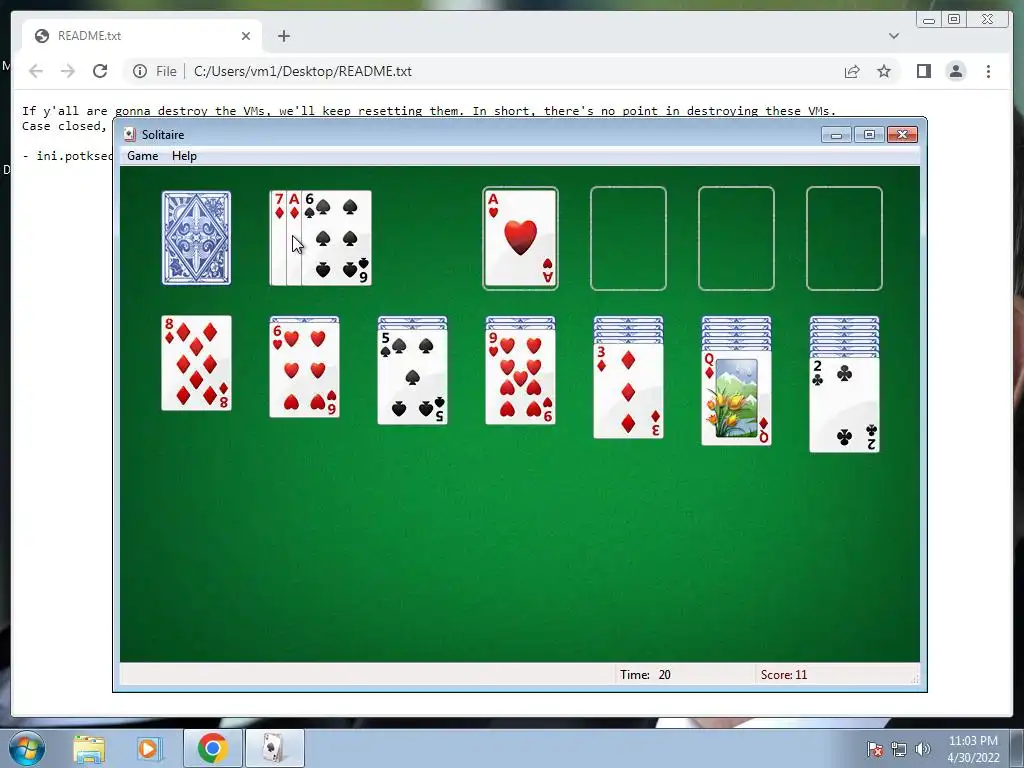Click the Score: 11 status text
Image resolution: width=1024 pixels, height=768 pixels.
(x=784, y=675)
